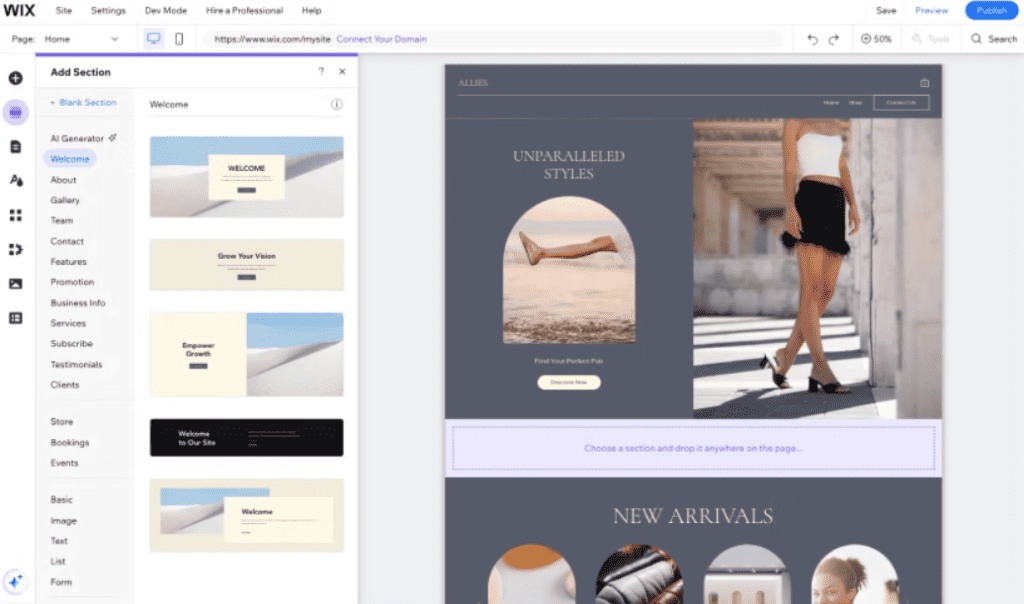Open the Dev Mode menu
The width and height of the screenshot is (1024, 604).
pyautogui.click(x=165, y=10)
